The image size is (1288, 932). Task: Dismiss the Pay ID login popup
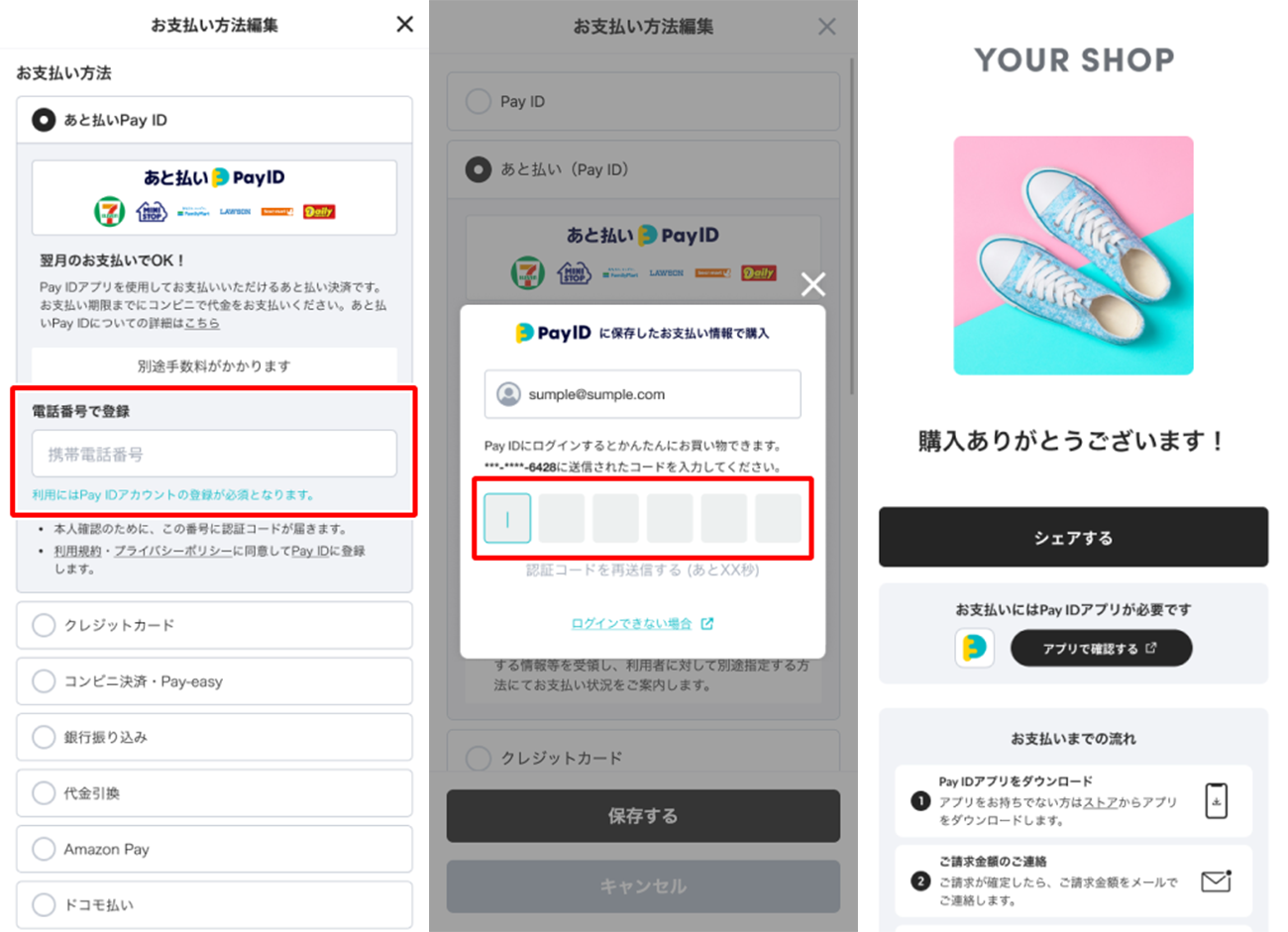coord(812,284)
